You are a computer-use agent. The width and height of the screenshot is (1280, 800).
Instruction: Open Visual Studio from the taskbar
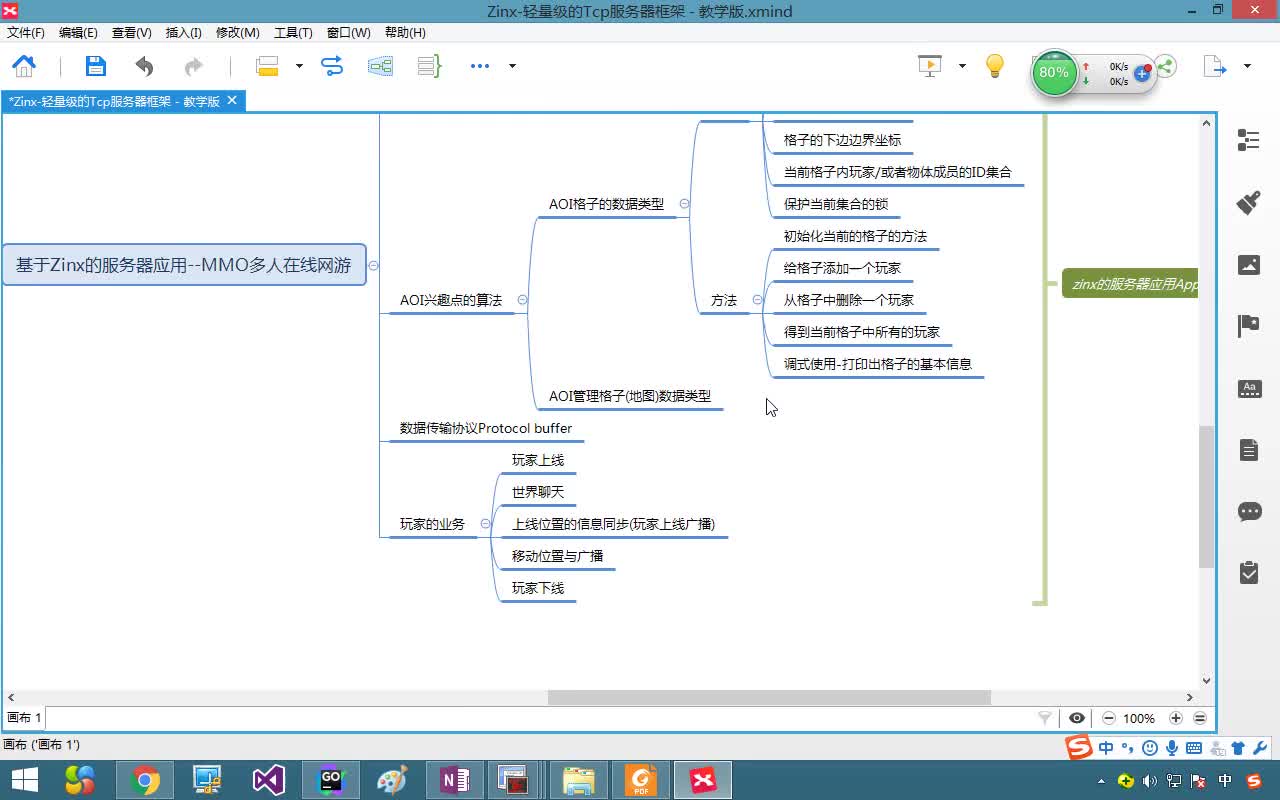click(269, 780)
